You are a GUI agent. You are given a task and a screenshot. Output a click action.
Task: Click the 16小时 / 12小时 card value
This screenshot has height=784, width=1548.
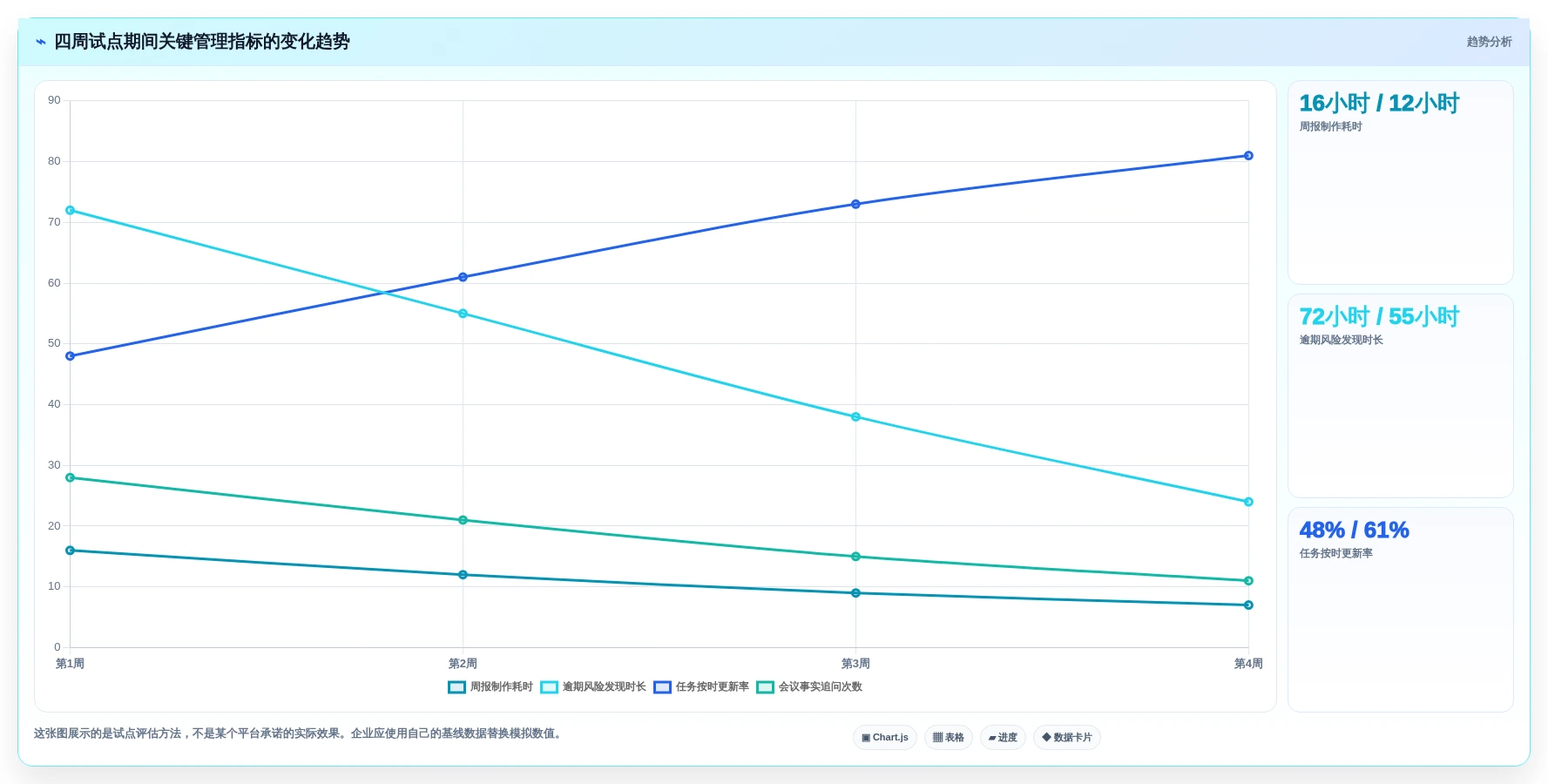click(x=1379, y=104)
